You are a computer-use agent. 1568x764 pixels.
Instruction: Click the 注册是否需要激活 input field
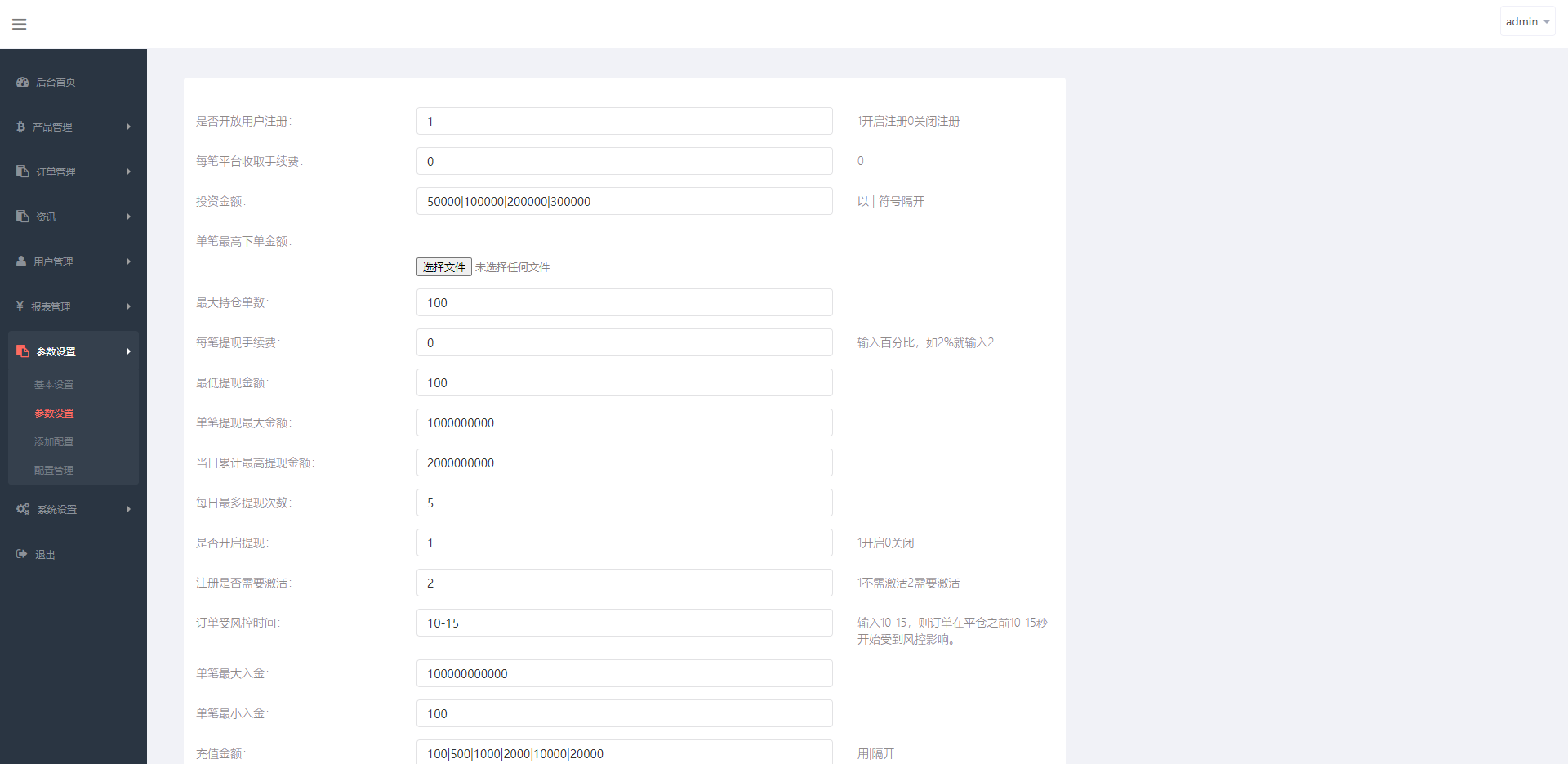coord(625,583)
